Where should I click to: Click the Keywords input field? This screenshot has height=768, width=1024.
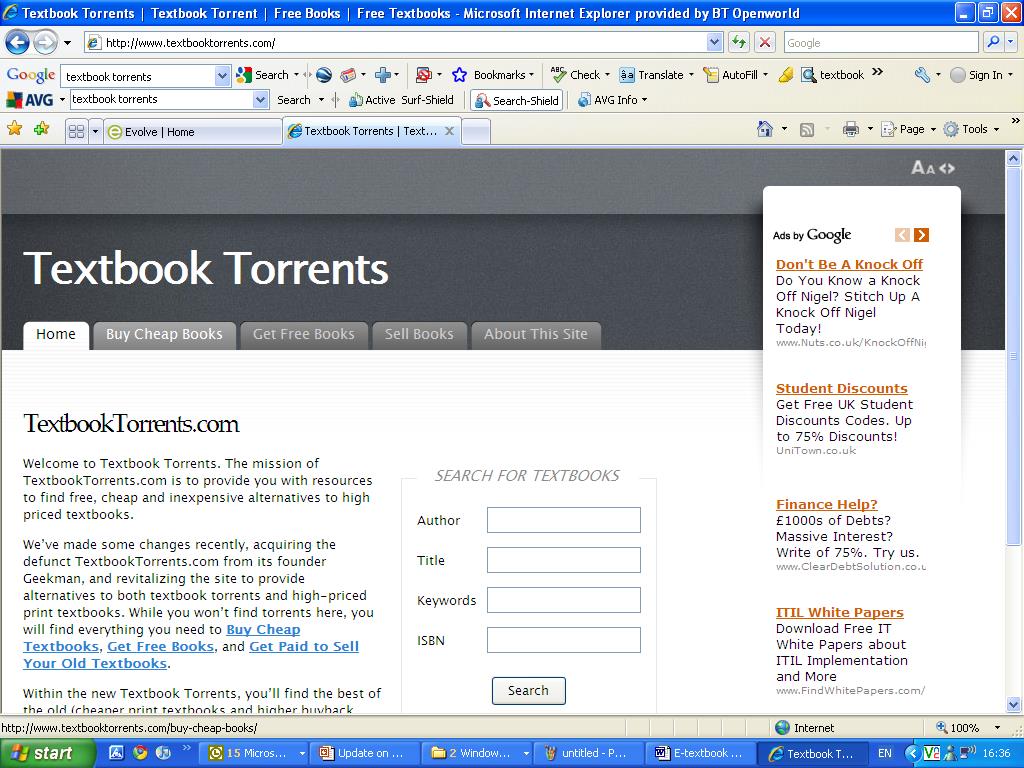pyautogui.click(x=564, y=600)
